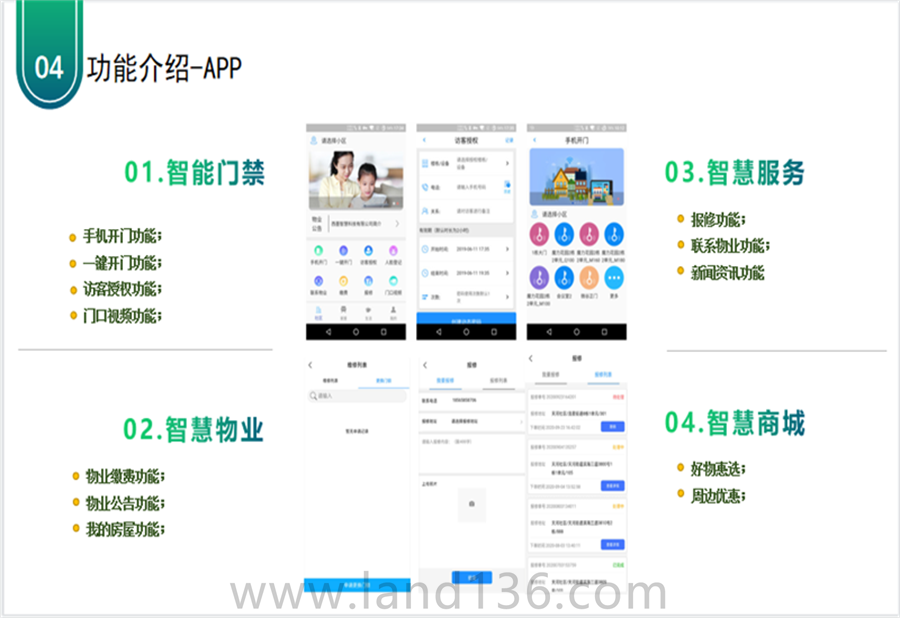The image size is (900, 618).
Task: Open the 开始时间 time picker row
Action: coord(466,248)
